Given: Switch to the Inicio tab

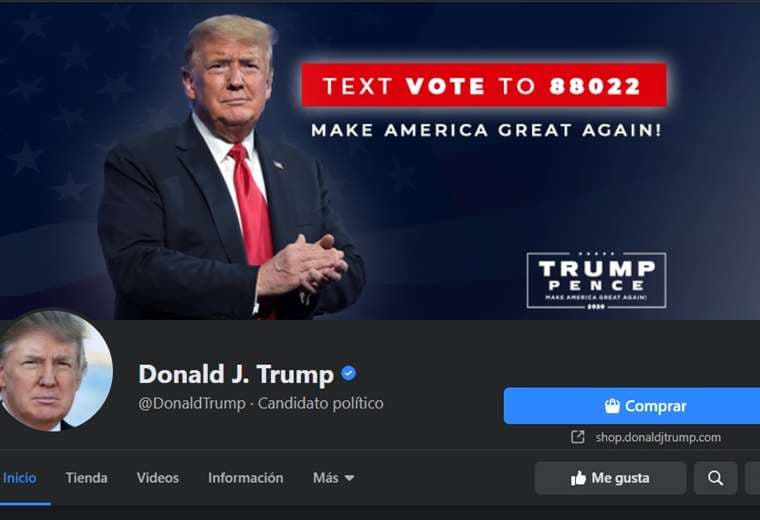Looking at the screenshot, I should point(20,478).
